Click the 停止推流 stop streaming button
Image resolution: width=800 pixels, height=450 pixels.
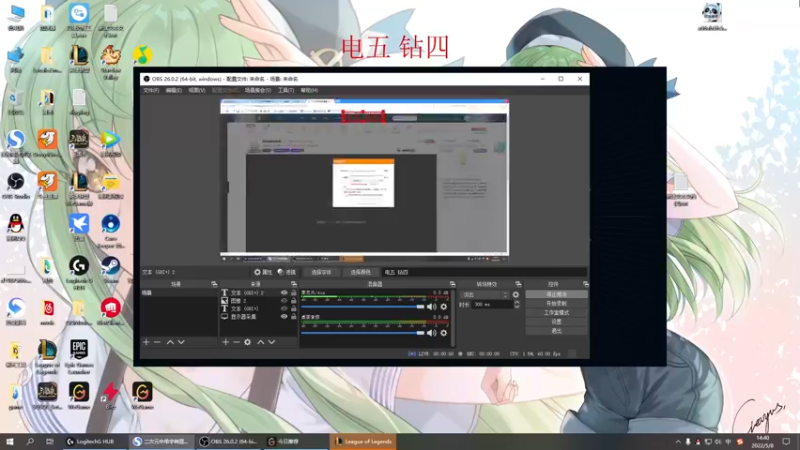pos(556,294)
